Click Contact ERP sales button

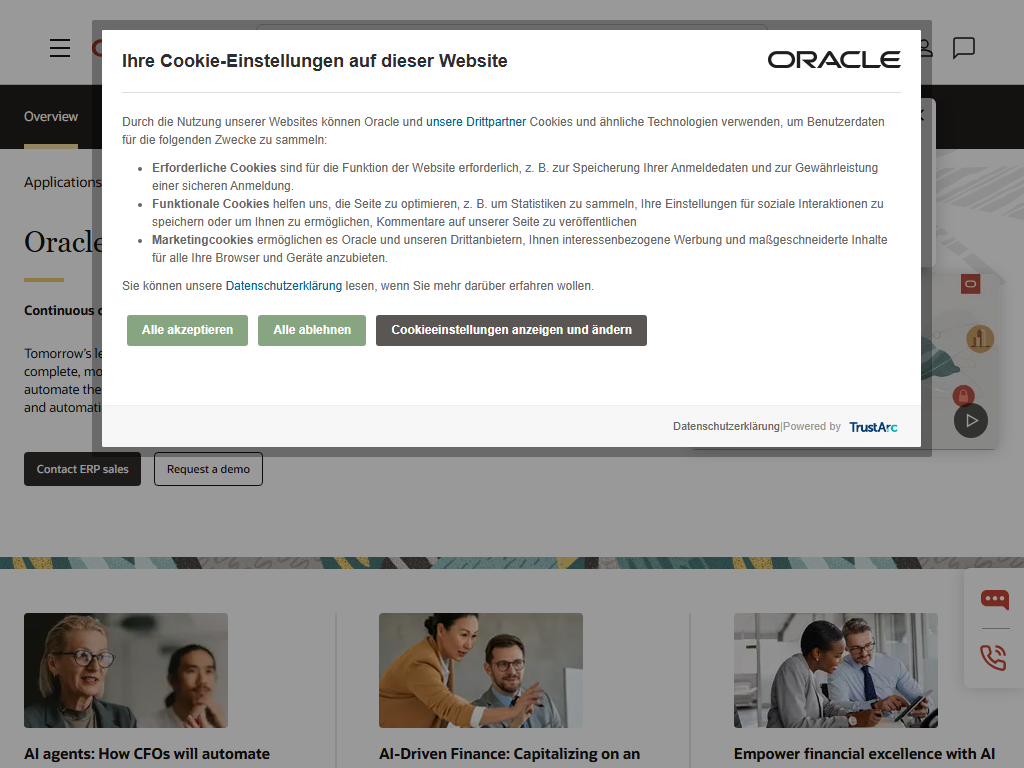[x=82, y=469]
